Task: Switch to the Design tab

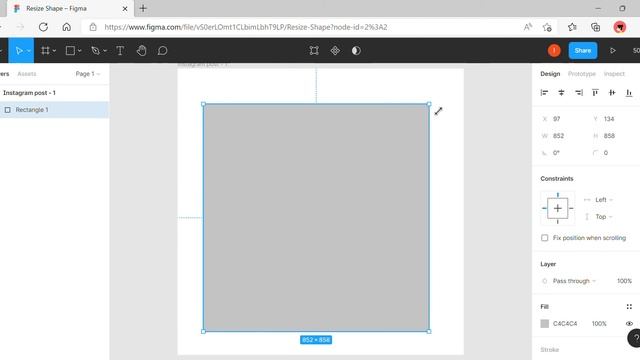Action: [x=550, y=74]
